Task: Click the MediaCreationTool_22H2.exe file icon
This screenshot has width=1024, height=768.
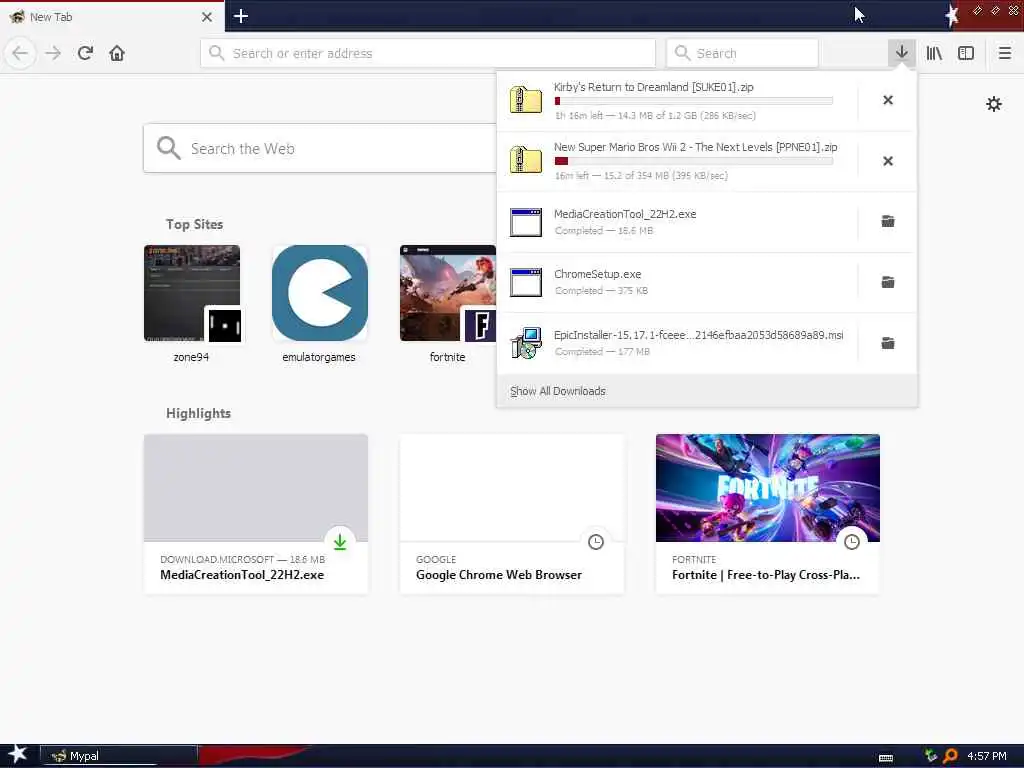Action: click(526, 222)
